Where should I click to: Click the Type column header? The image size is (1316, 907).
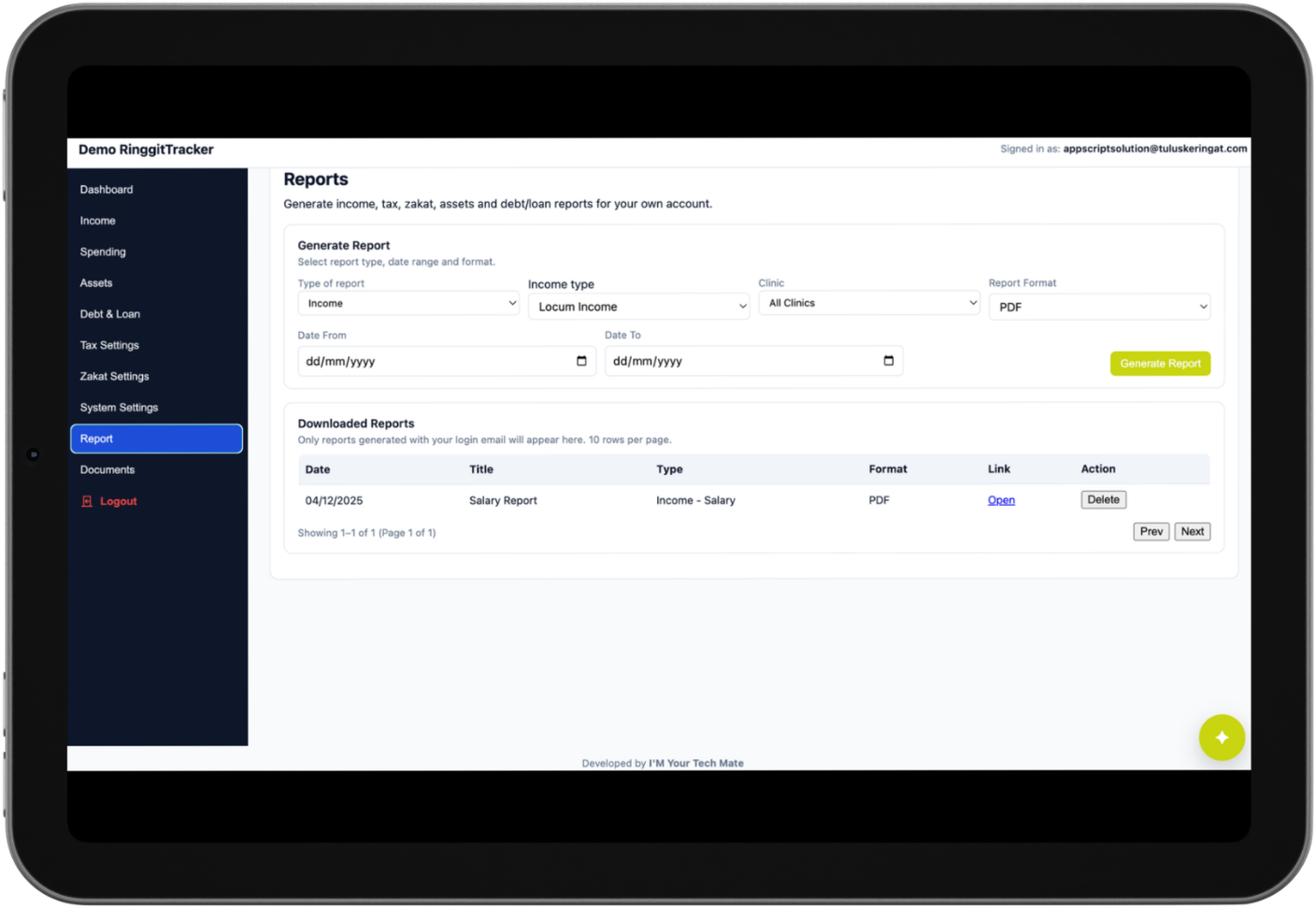click(x=669, y=469)
